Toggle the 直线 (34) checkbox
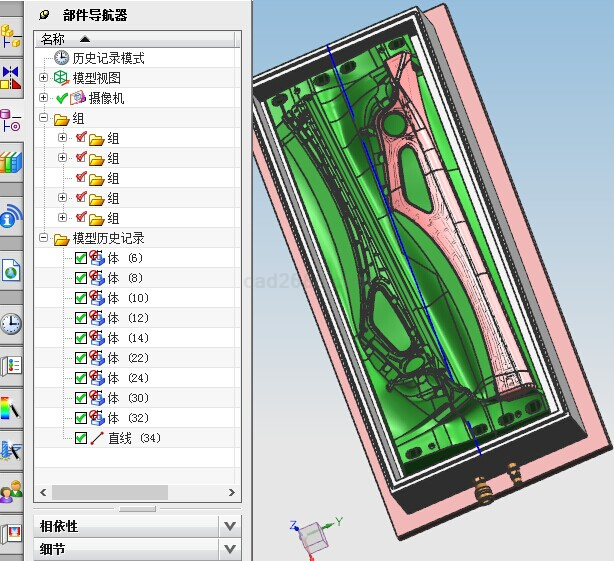 81,438
